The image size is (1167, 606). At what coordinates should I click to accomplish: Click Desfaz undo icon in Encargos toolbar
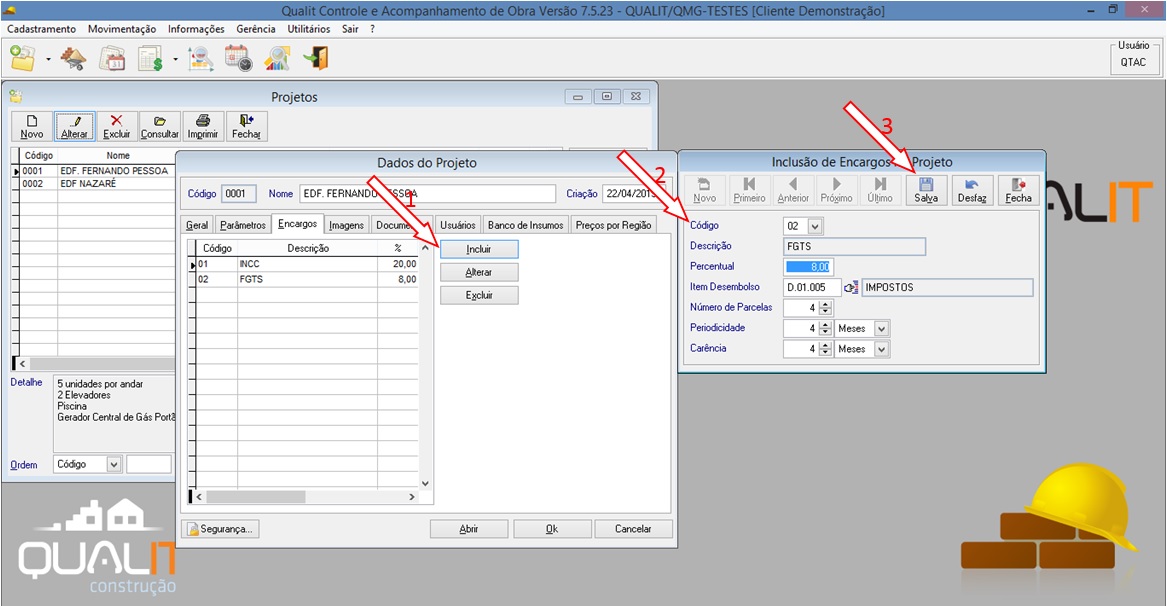click(972, 191)
